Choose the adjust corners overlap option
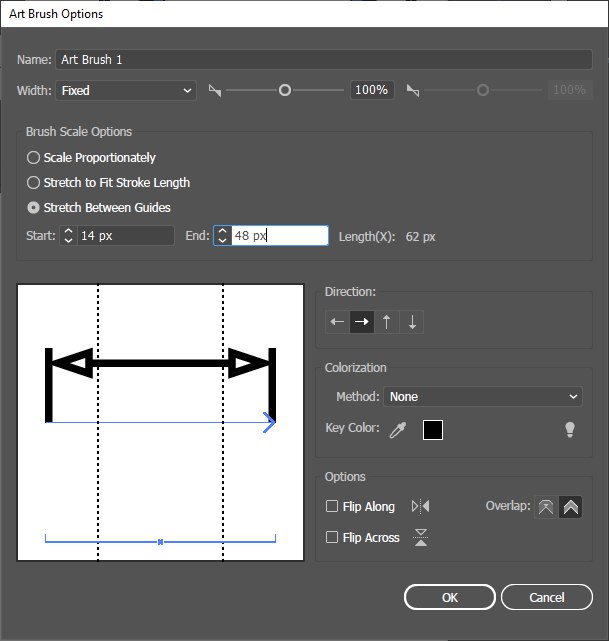The height and width of the screenshot is (641, 609). (x=571, y=507)
